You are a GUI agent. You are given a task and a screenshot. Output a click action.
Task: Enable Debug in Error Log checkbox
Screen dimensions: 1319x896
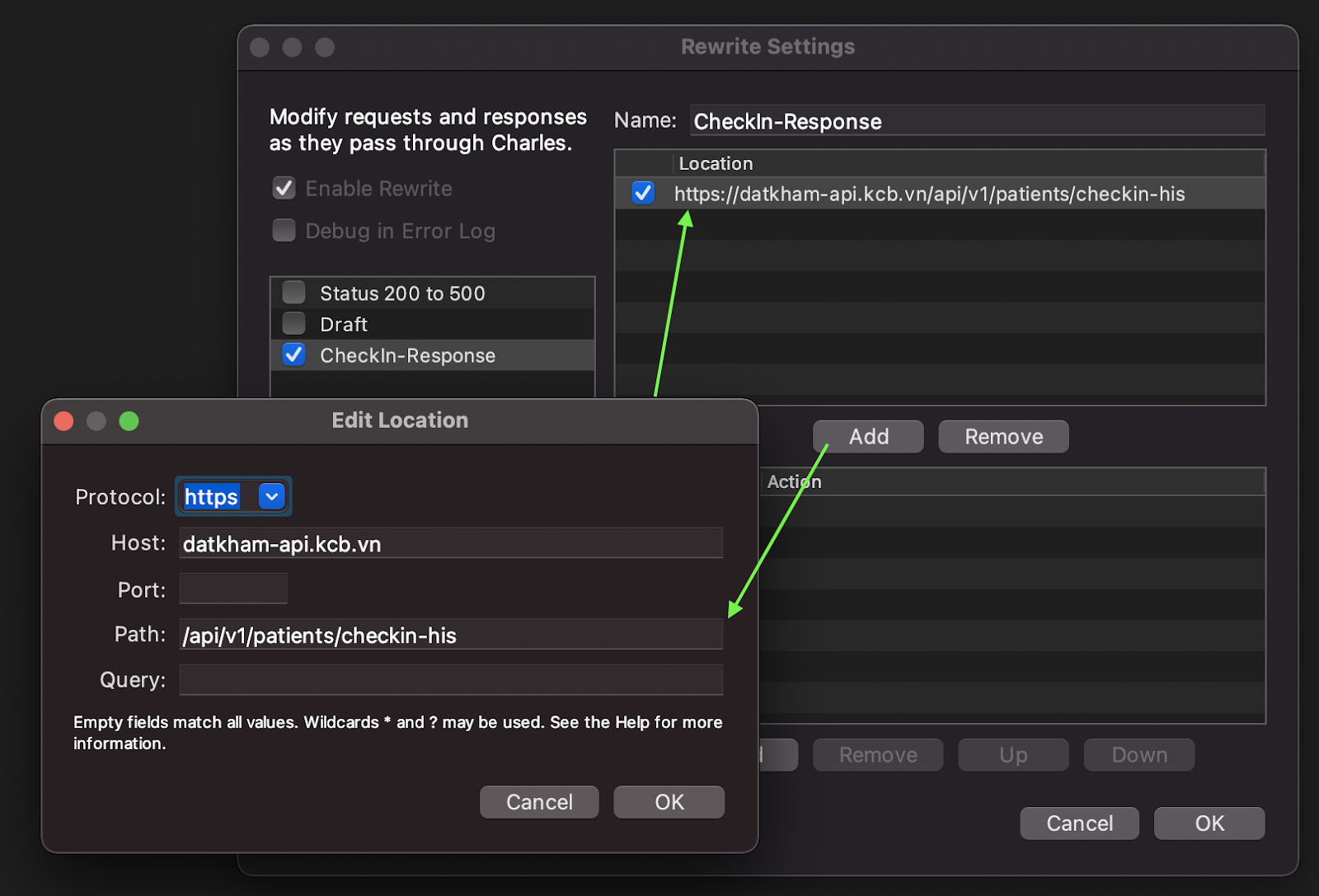(284, 230)
